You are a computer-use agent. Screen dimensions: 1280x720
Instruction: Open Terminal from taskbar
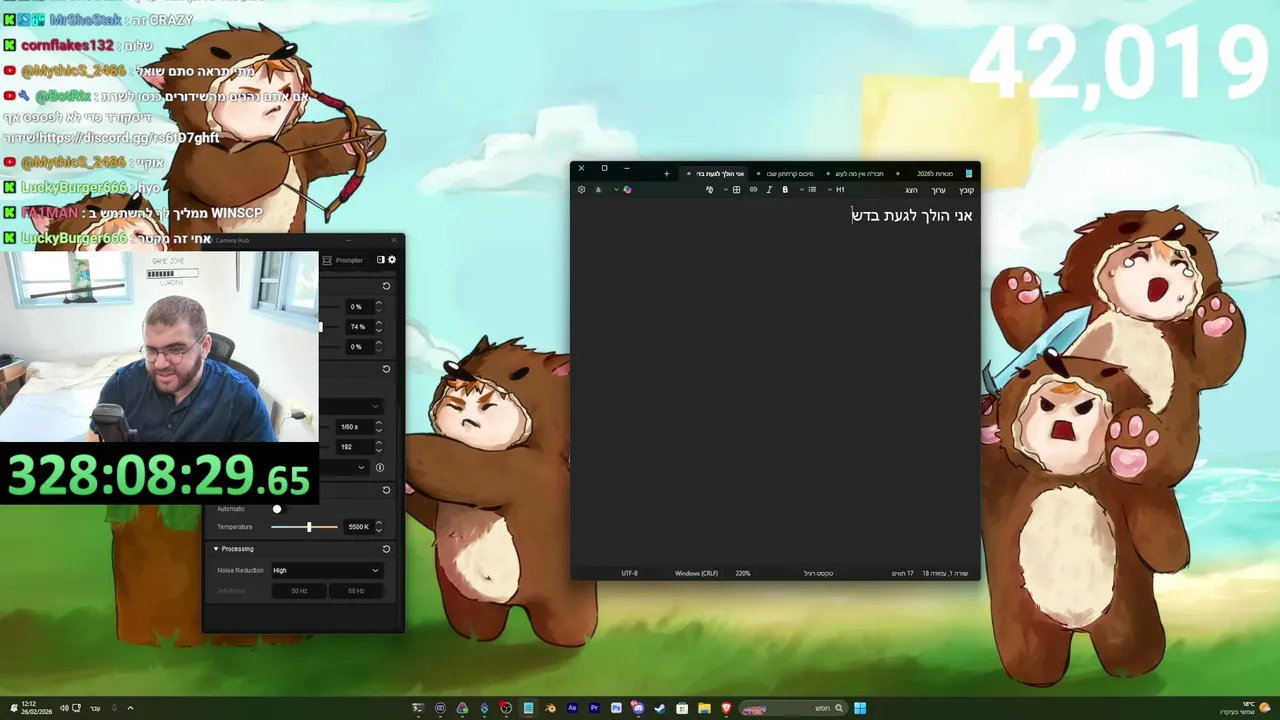(418, 708)
